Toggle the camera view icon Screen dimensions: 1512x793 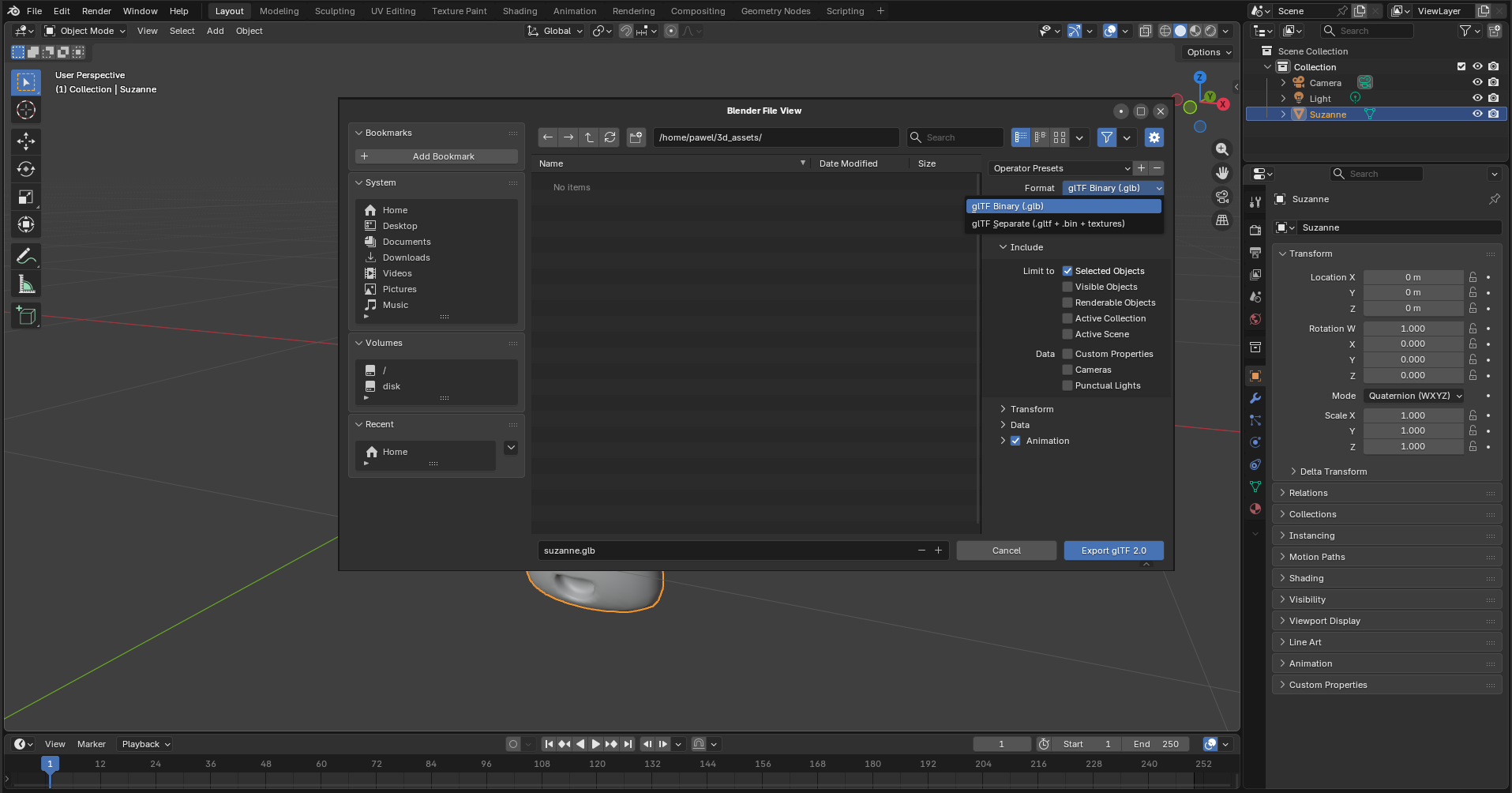1222,197
